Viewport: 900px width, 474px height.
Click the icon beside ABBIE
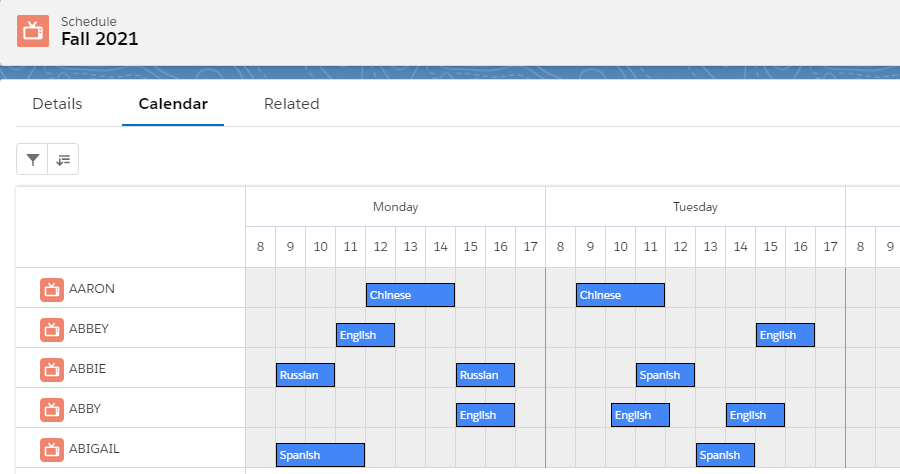[52, 369]
